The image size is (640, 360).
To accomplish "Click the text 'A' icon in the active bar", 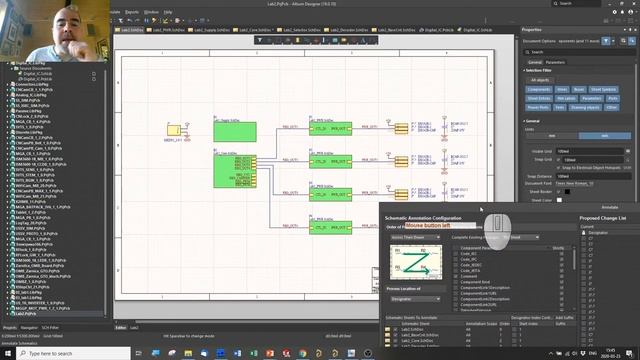I will point(363,40).
